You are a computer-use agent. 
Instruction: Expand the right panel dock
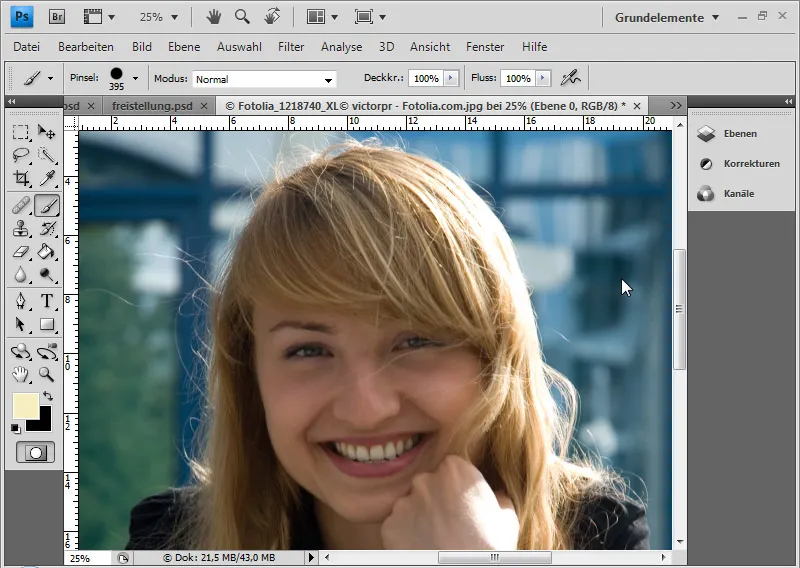point(788,101)
